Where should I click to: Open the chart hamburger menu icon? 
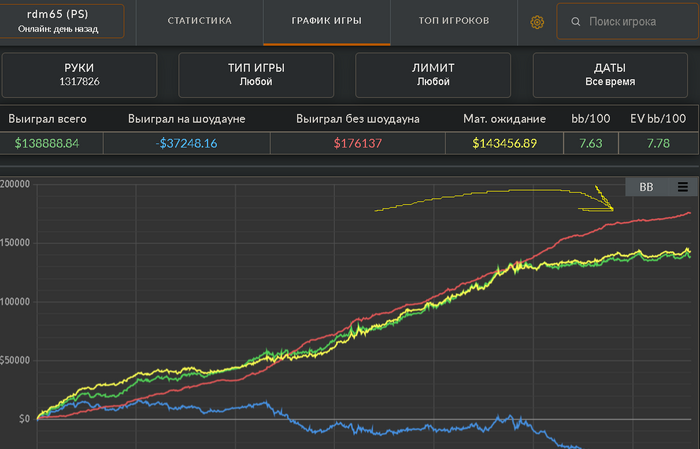(683, 187)
